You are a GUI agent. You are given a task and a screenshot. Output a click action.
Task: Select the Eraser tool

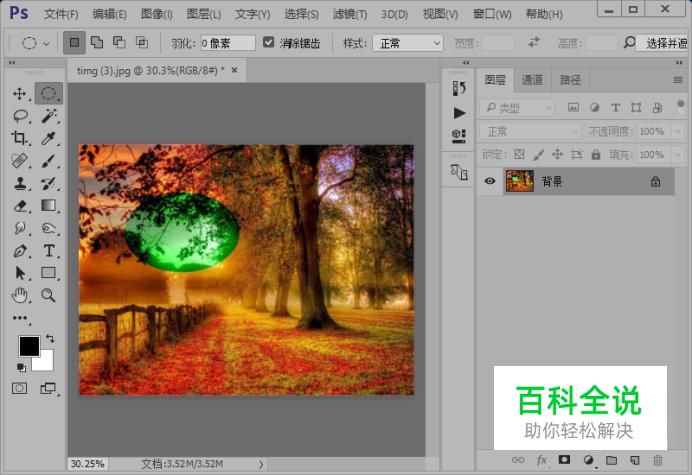[19, 206]
